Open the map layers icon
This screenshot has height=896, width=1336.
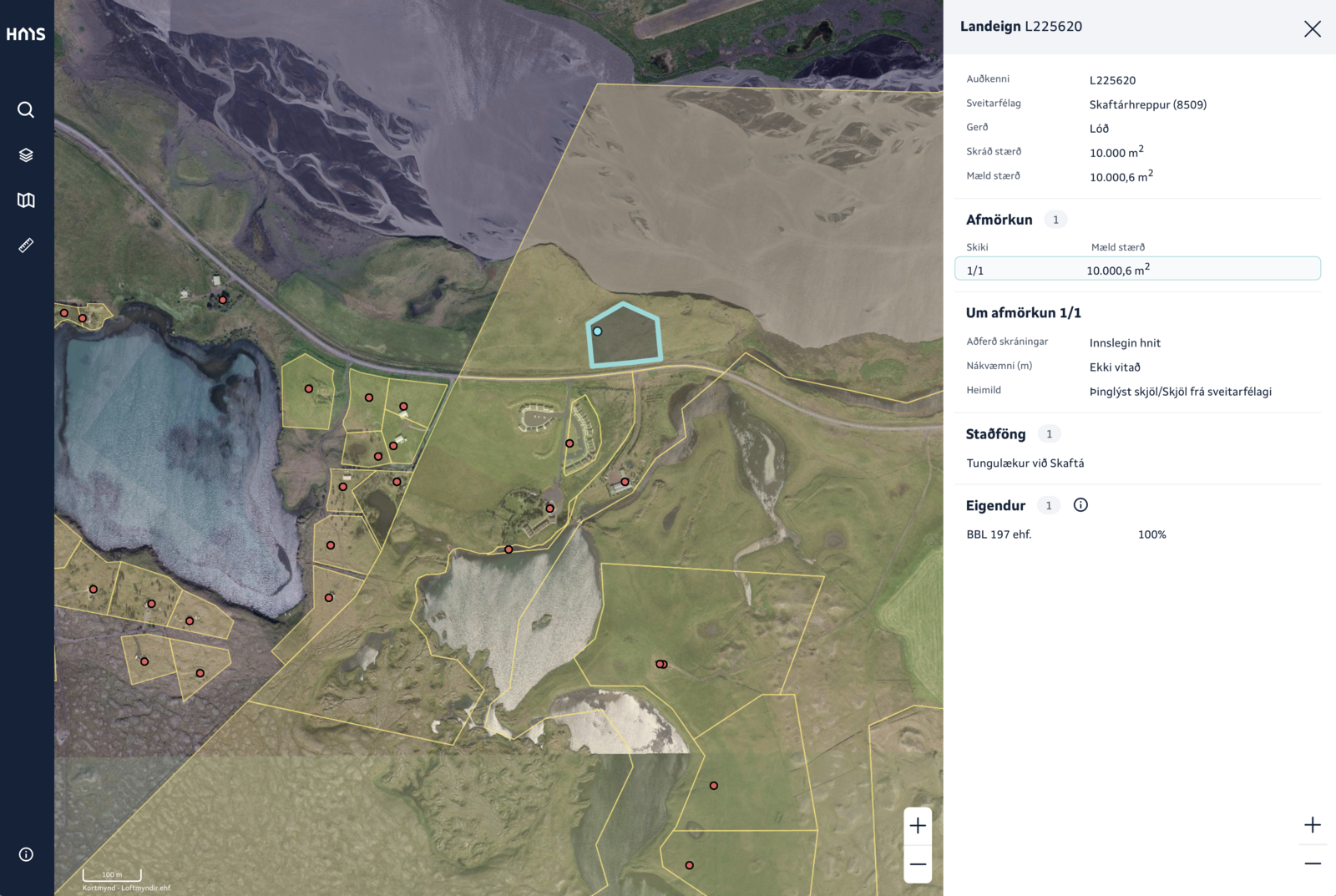(x=26, y=155)
